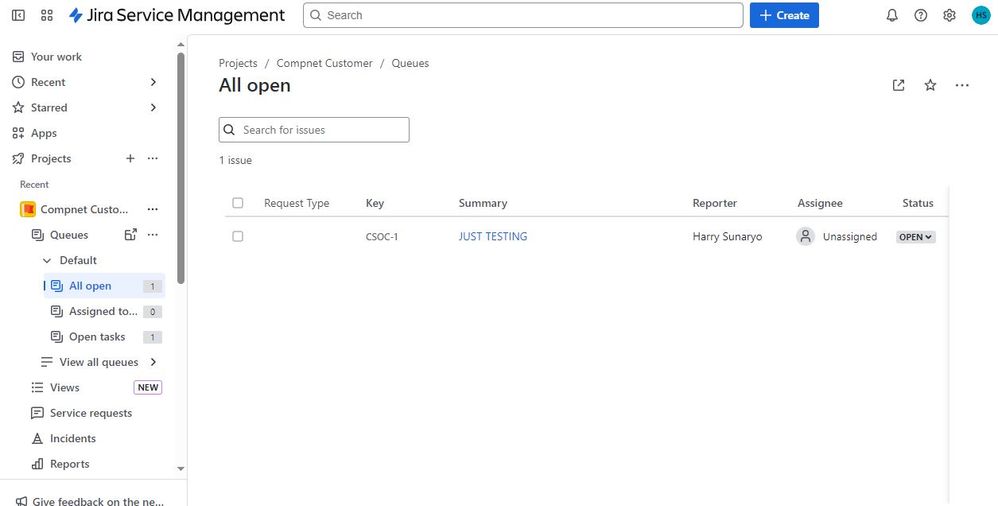Viewport: 998px width, 506px height.
Task: Click the Search for issues field
Action: pyautogui.click(x=314, y=130)
